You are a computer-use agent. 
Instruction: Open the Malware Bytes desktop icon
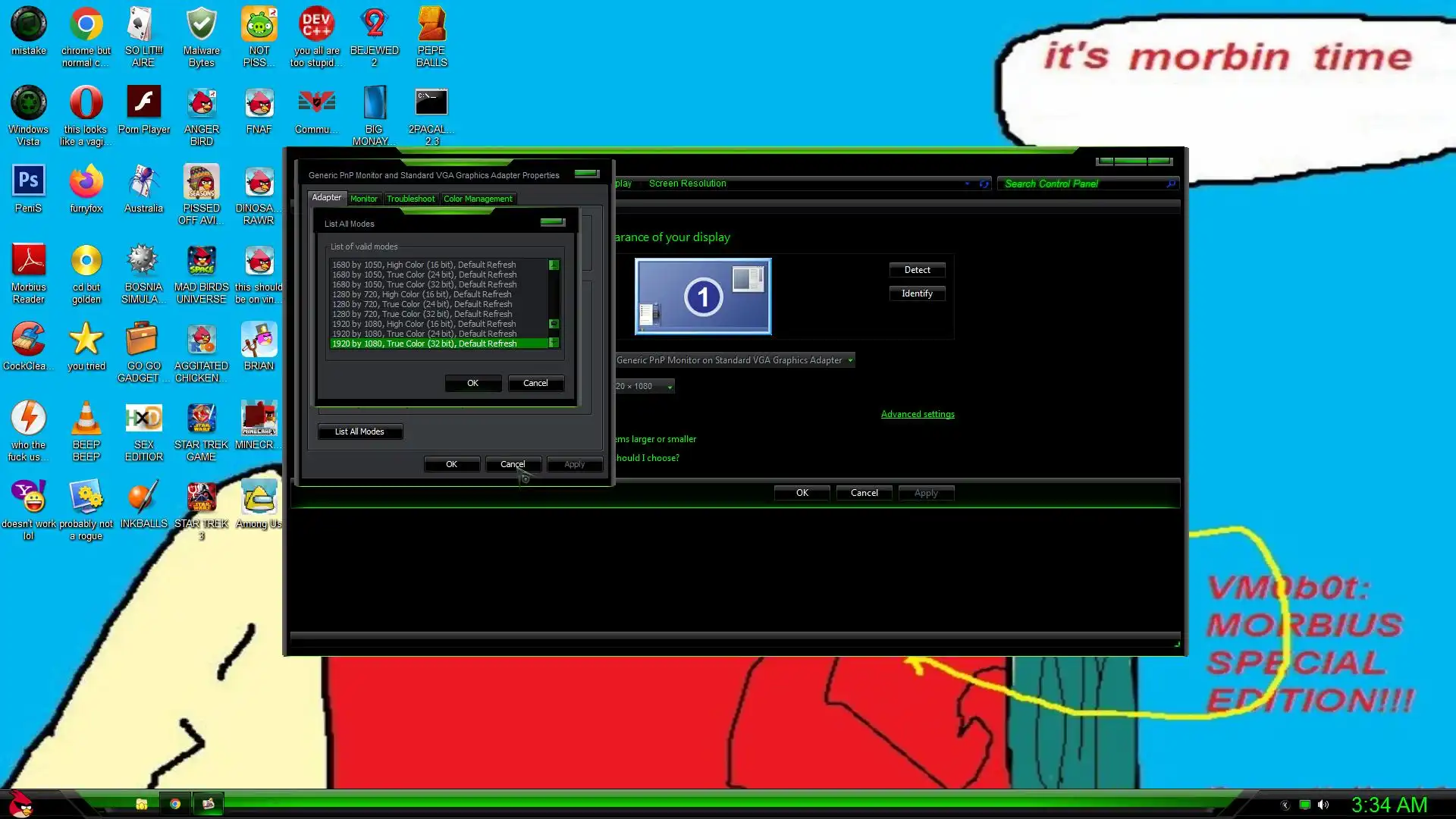(x=201, y=26)
